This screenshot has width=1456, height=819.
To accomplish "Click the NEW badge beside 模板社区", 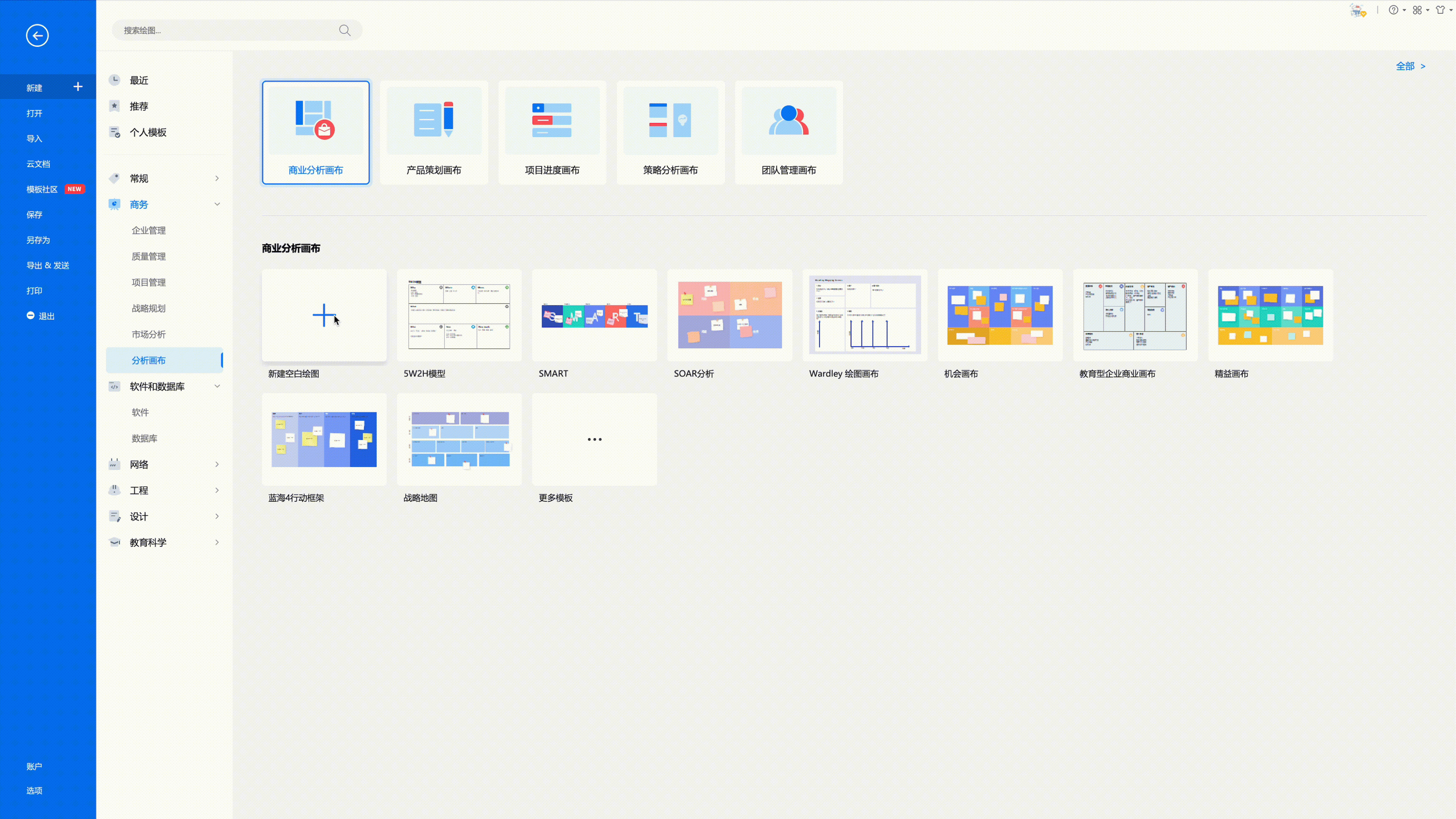I will click(x=75, y=189).
